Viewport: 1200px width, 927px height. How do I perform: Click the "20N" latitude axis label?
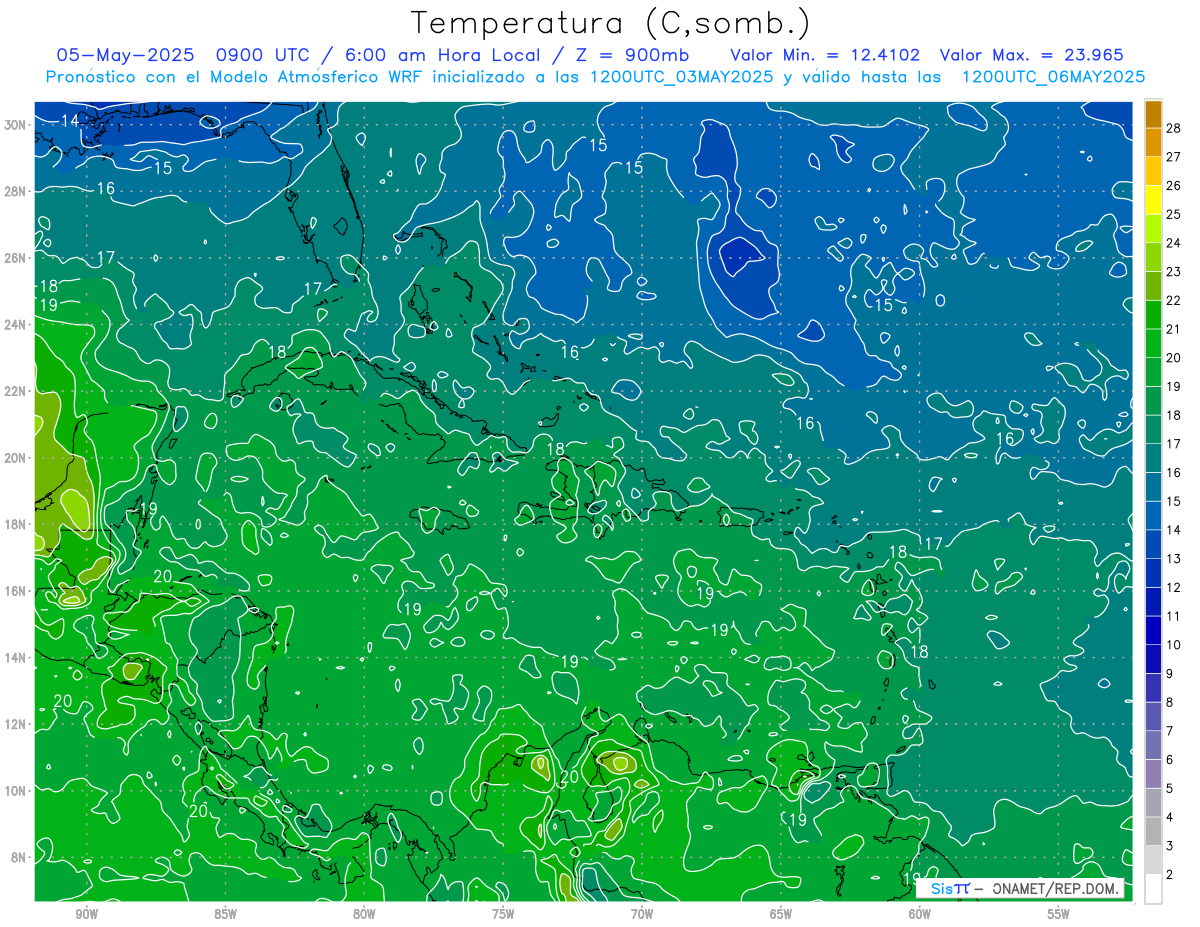click(x=16, y=457)
